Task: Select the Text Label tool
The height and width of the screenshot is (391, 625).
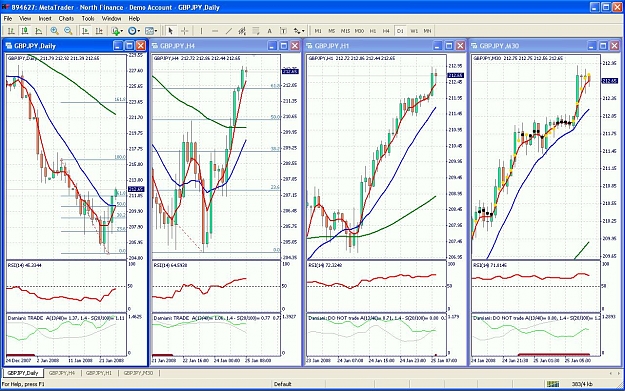Action: 283,31
